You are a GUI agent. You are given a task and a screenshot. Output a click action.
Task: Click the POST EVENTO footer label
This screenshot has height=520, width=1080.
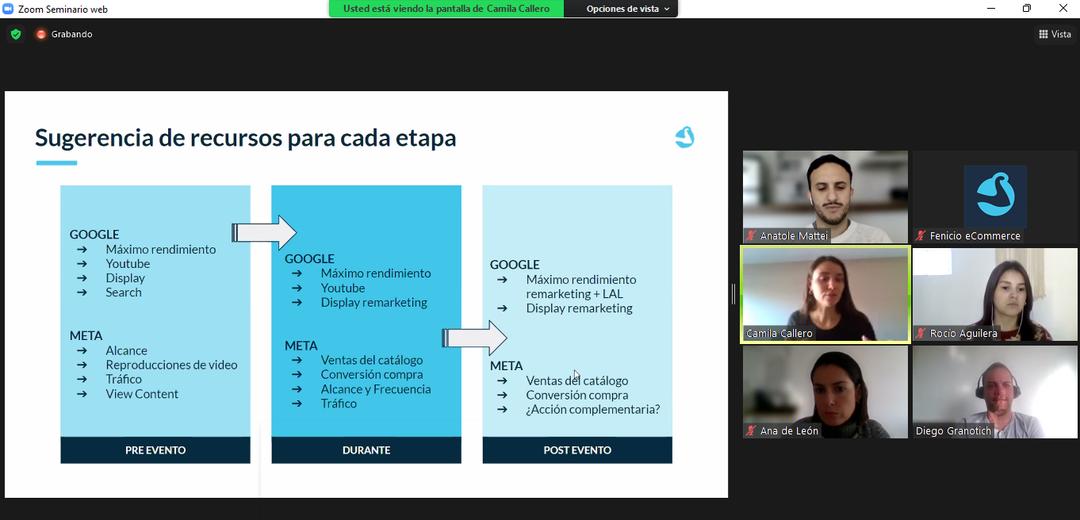click(577, 450)
